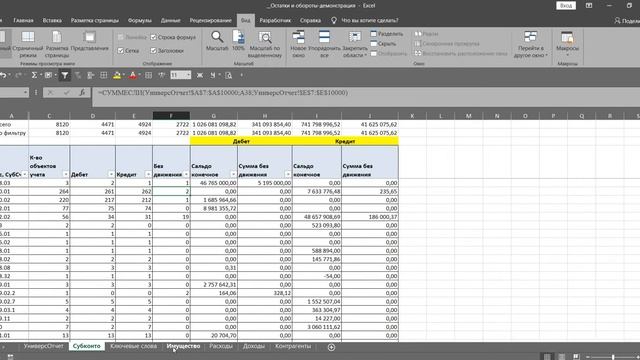Toggle the Строка формул checkbox
The image size is (640, 360).
coord(173,37)
